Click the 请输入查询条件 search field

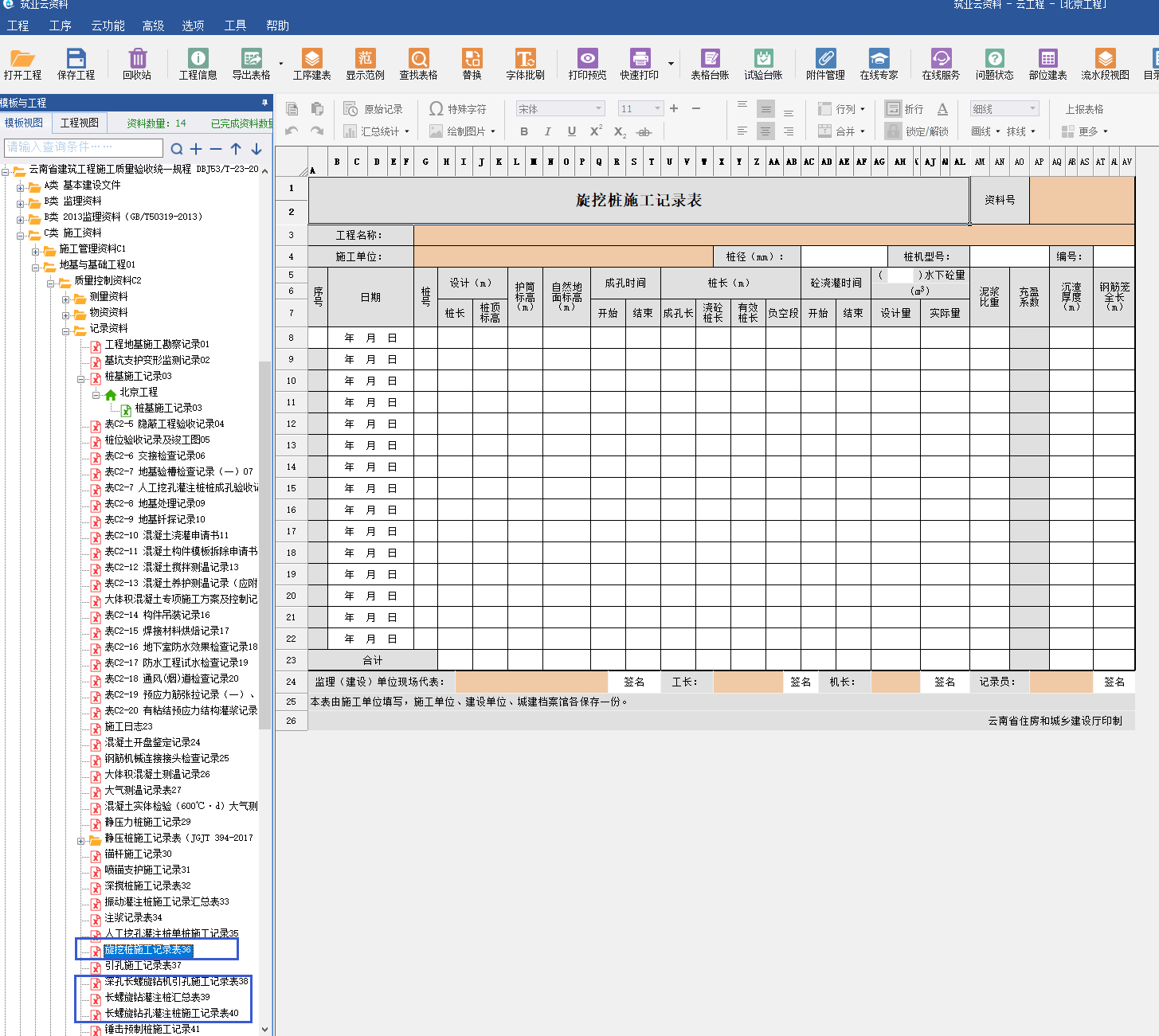click(84, 148)
